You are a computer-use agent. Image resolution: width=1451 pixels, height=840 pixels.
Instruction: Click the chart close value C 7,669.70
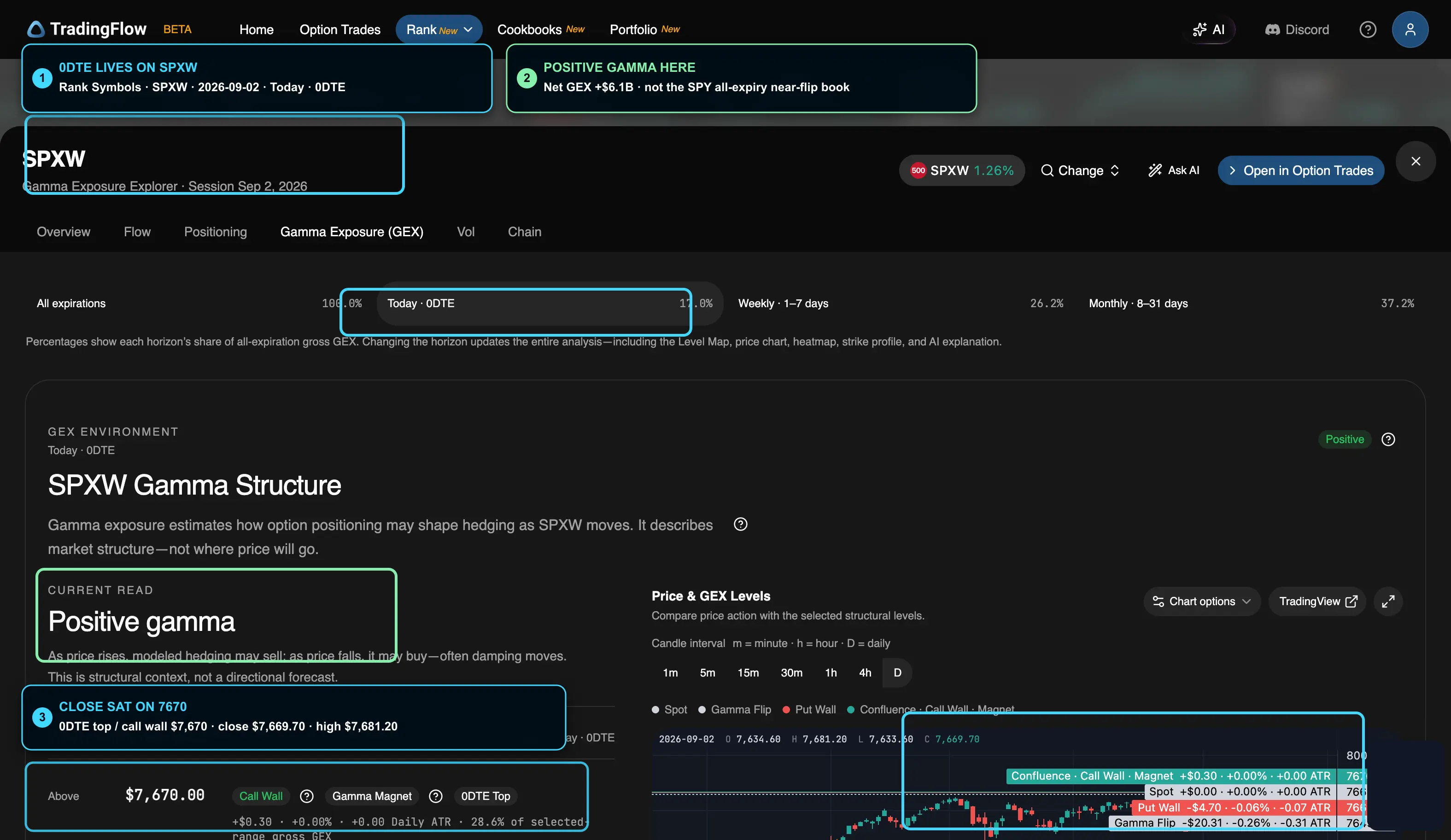[952, 739]
